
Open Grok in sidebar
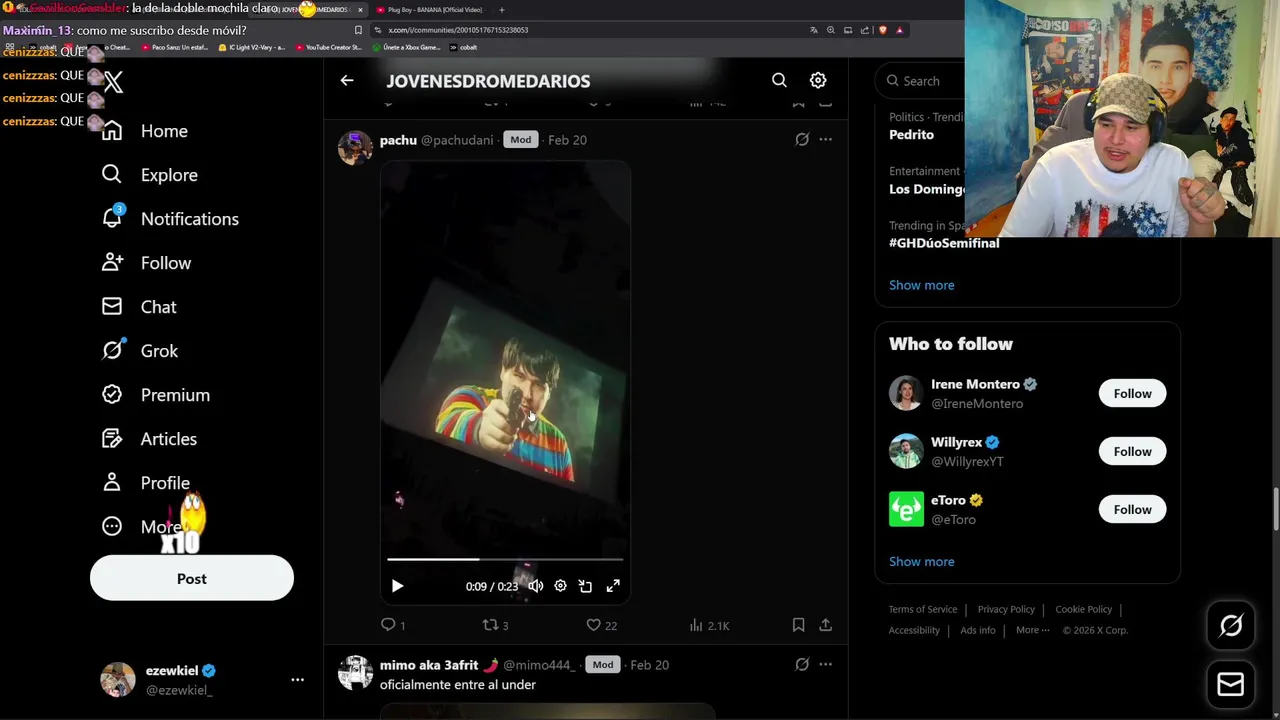(140, 351)
